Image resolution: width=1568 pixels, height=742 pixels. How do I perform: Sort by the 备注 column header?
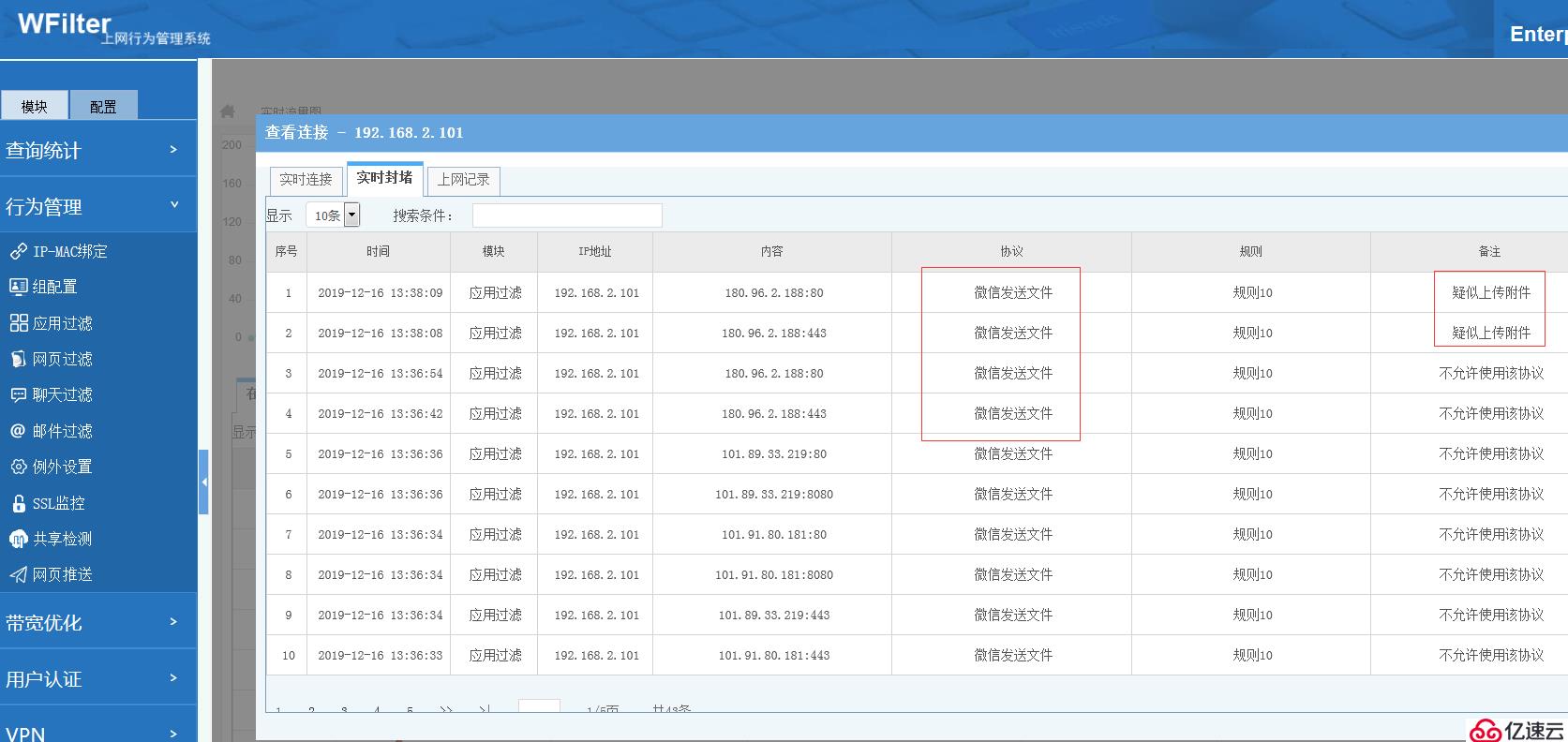[1470, 251]
